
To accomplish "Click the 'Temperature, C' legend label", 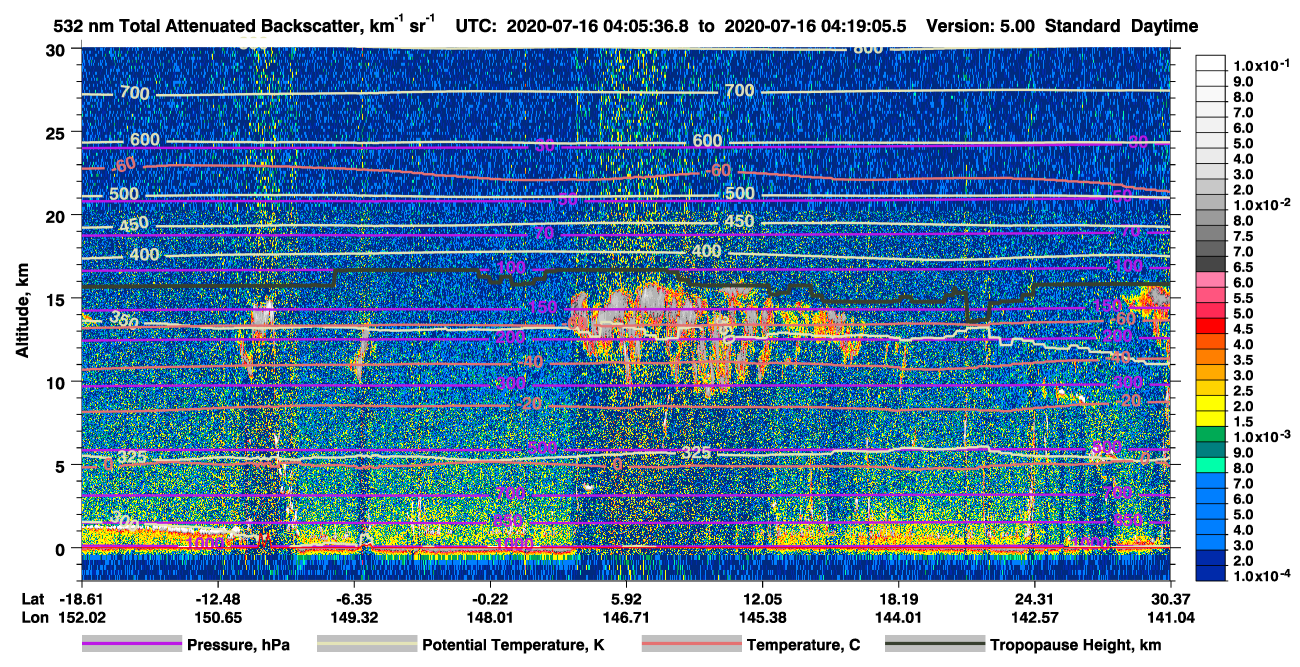I will pos(803,645).
